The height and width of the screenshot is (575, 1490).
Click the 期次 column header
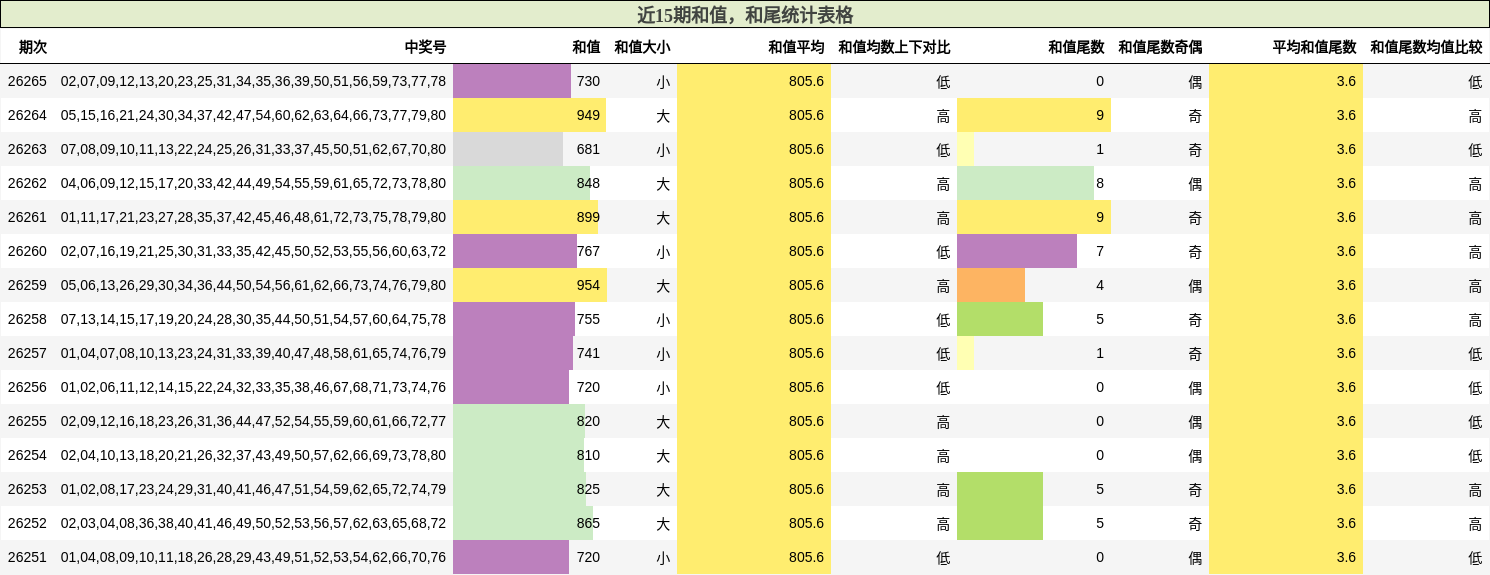point(33,47)
